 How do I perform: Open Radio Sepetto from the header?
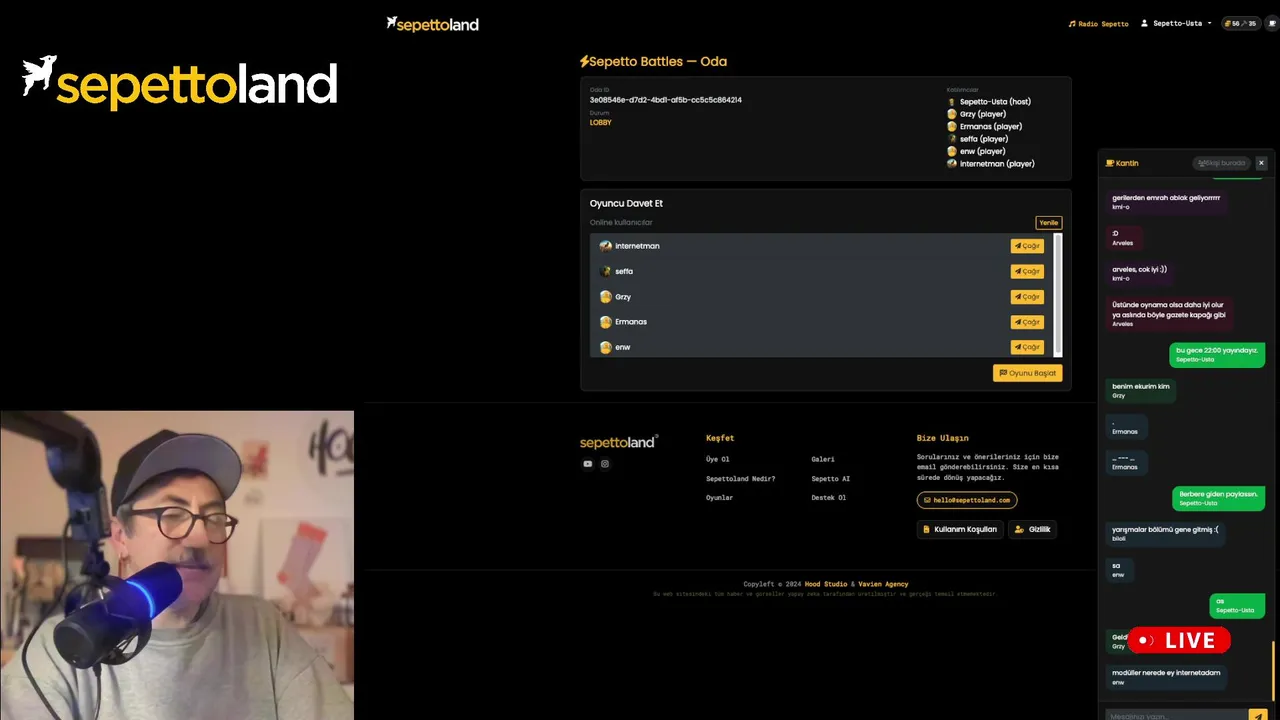click(1098, 23)
